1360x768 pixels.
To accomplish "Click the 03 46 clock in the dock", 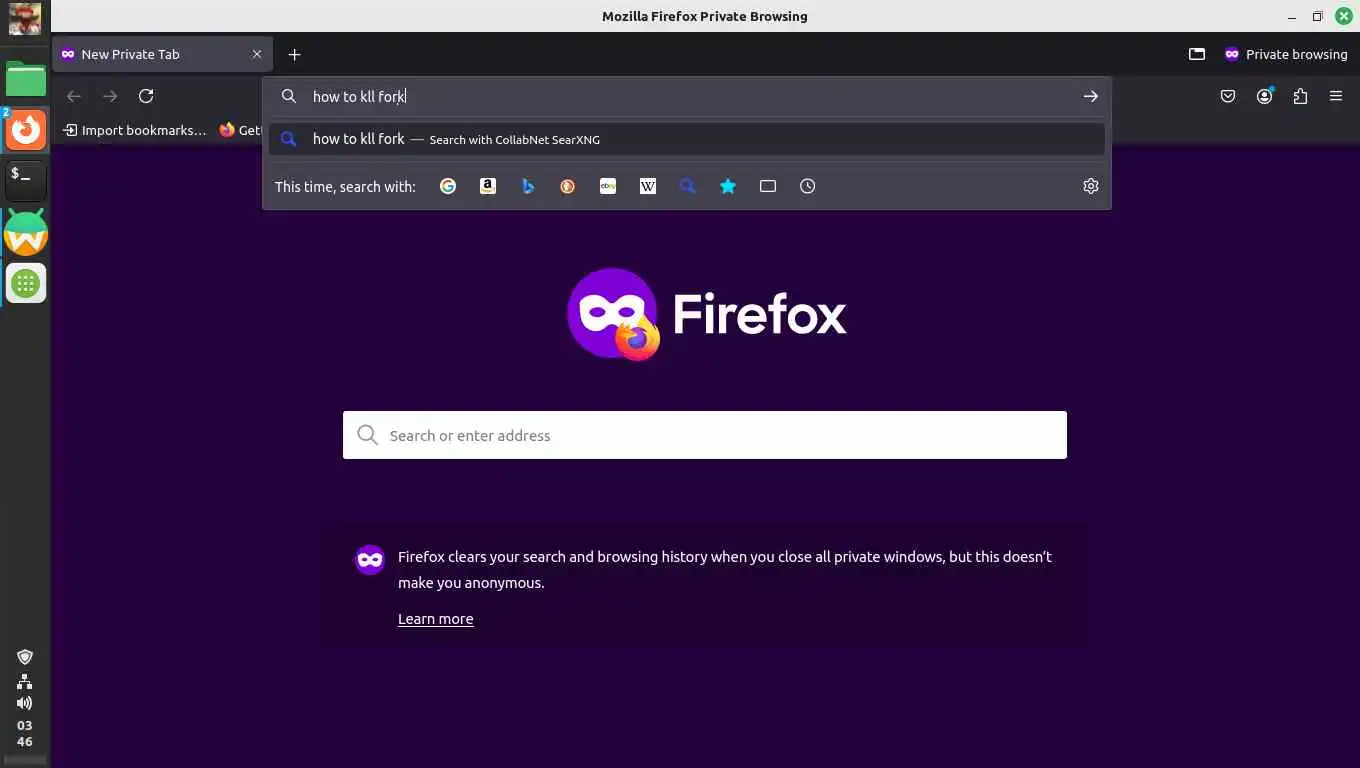I will (x=25, y=733).
